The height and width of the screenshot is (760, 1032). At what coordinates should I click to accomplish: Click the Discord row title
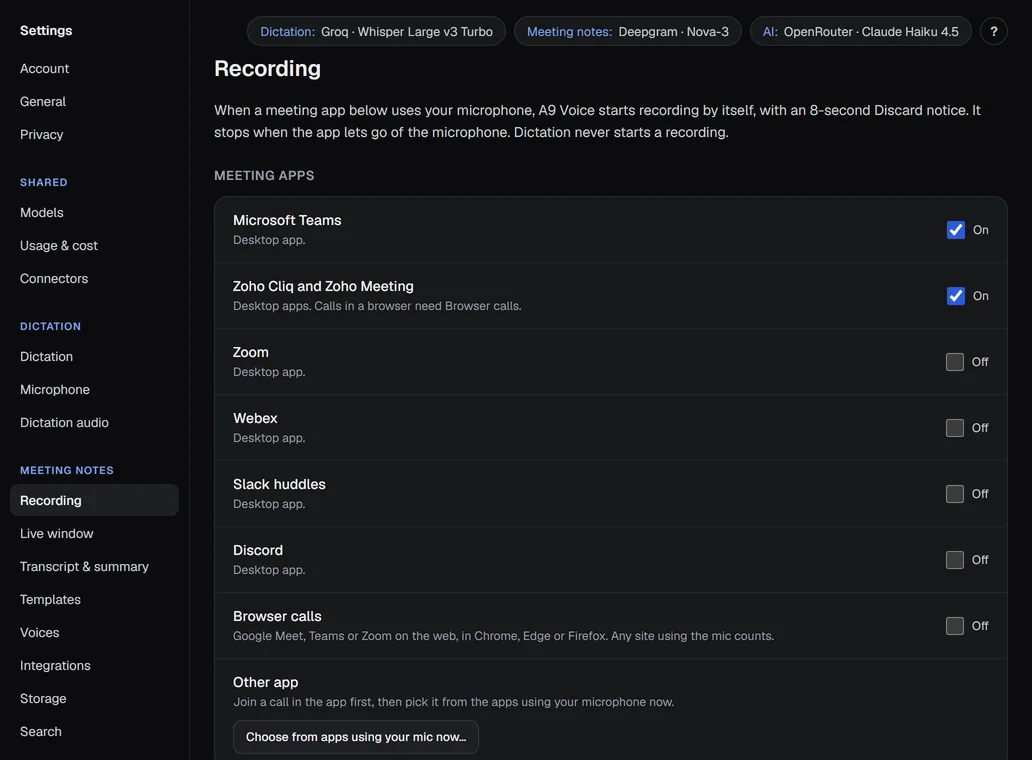tap(258, 550)
